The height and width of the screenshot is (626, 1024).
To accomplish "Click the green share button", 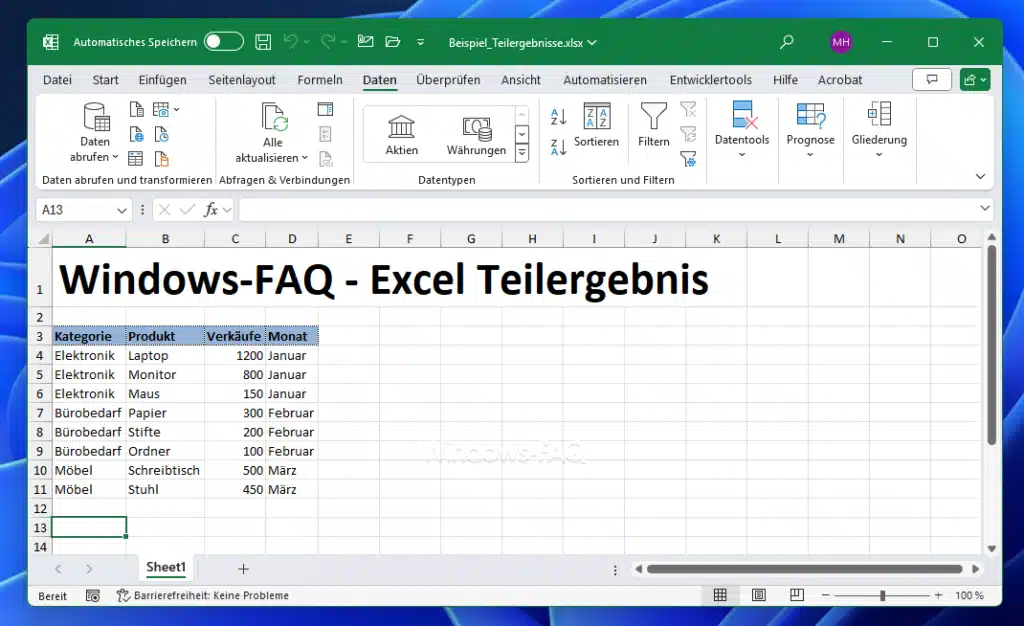I will (x=975, y=80).
